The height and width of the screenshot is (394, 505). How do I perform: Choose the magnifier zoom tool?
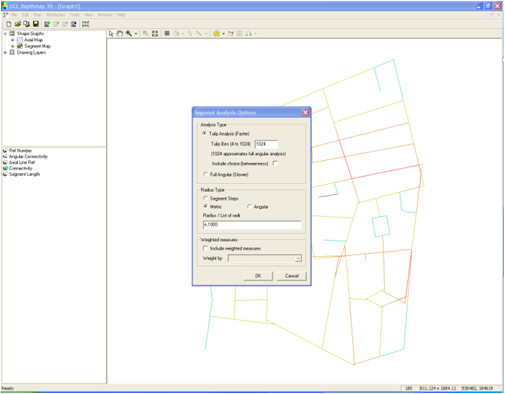tap(129, 34)
